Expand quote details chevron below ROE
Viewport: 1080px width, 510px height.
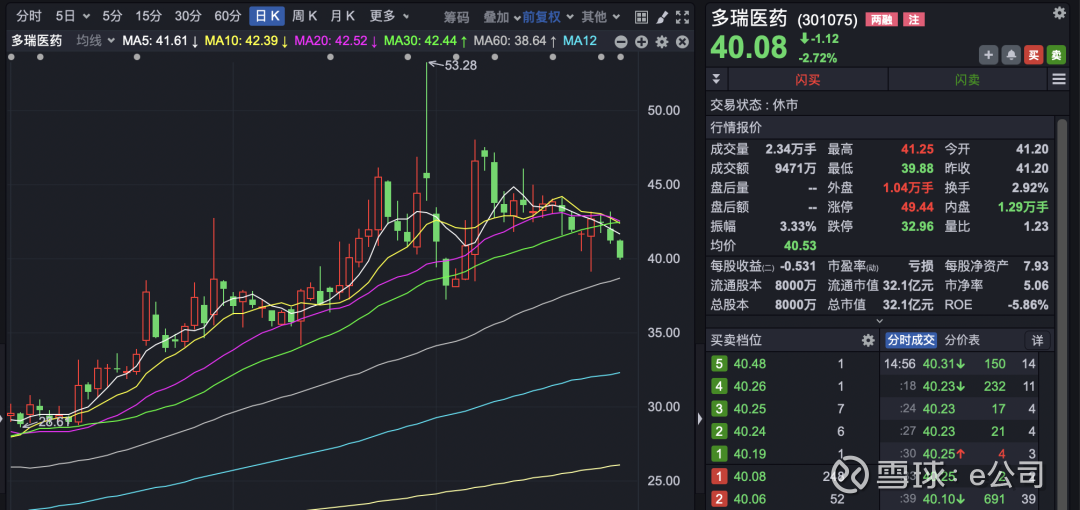[879, 321]
